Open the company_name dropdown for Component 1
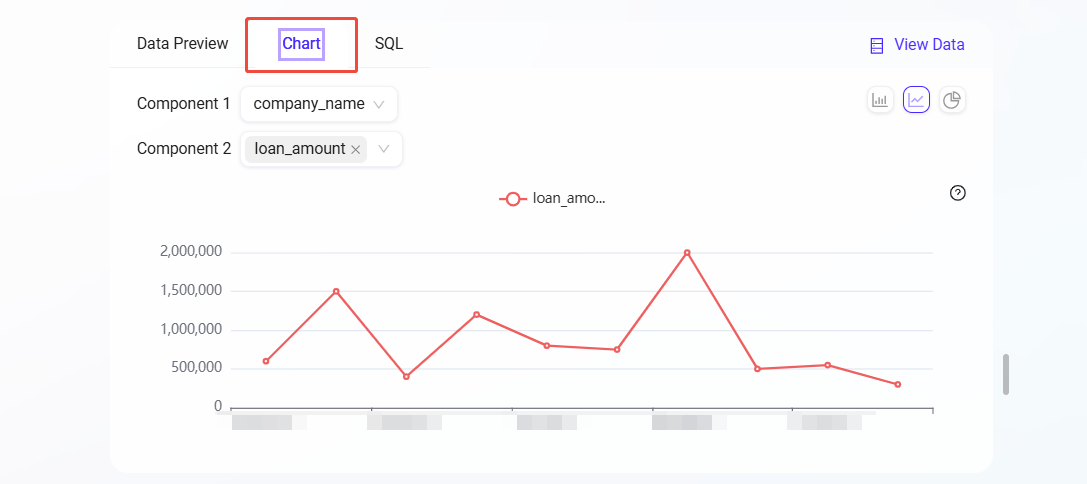Viewport: 1087px width, 484px height. 318,104
